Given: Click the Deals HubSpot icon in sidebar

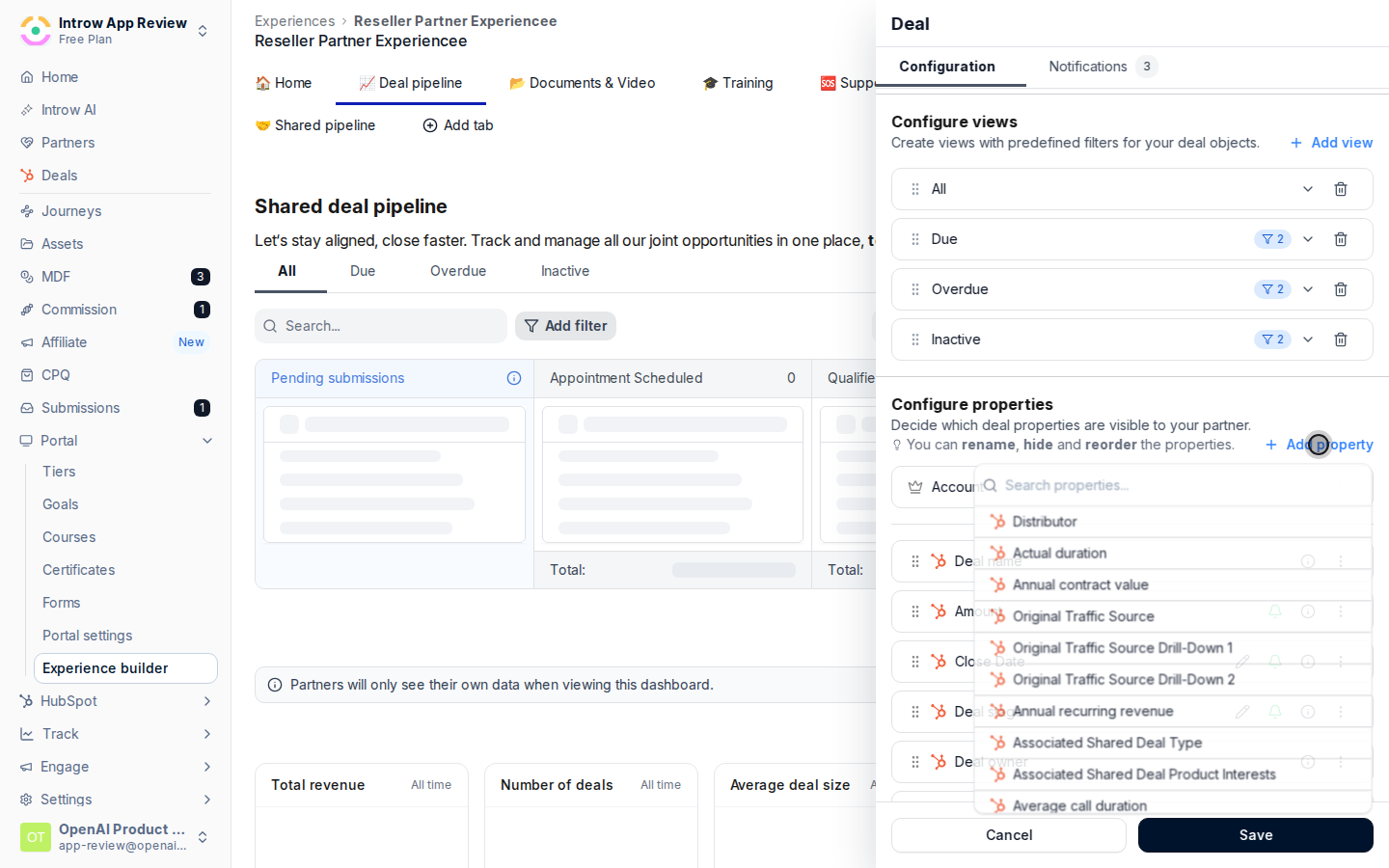Looking at the screenshot, I should [x=27, y=176].
